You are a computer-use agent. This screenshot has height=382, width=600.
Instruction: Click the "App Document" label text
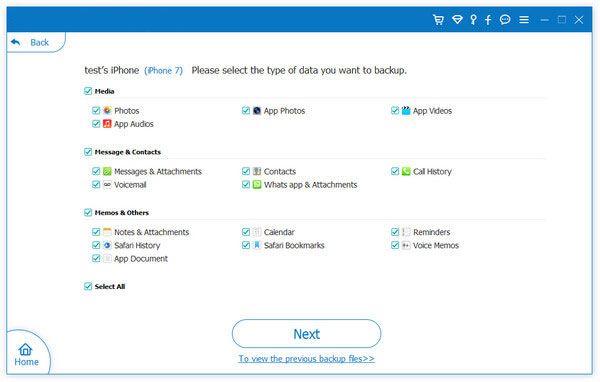pyautogui.click(x=141, y=259)
